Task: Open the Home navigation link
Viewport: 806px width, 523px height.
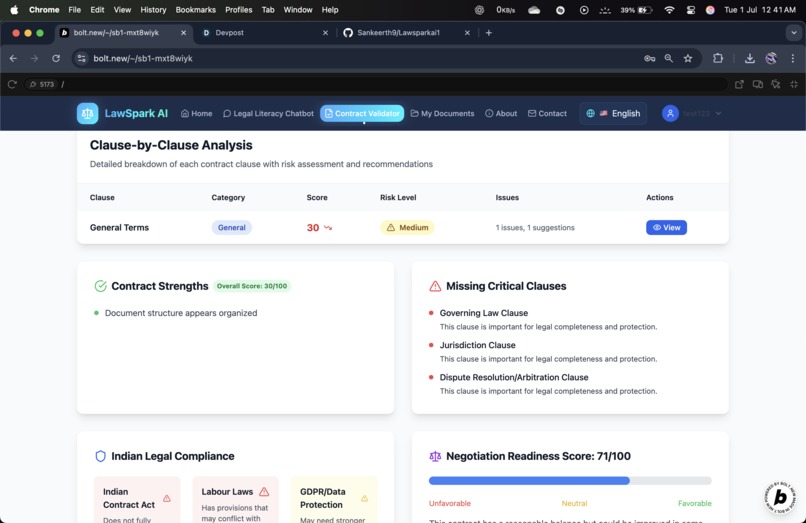Action: coord(196,113)
